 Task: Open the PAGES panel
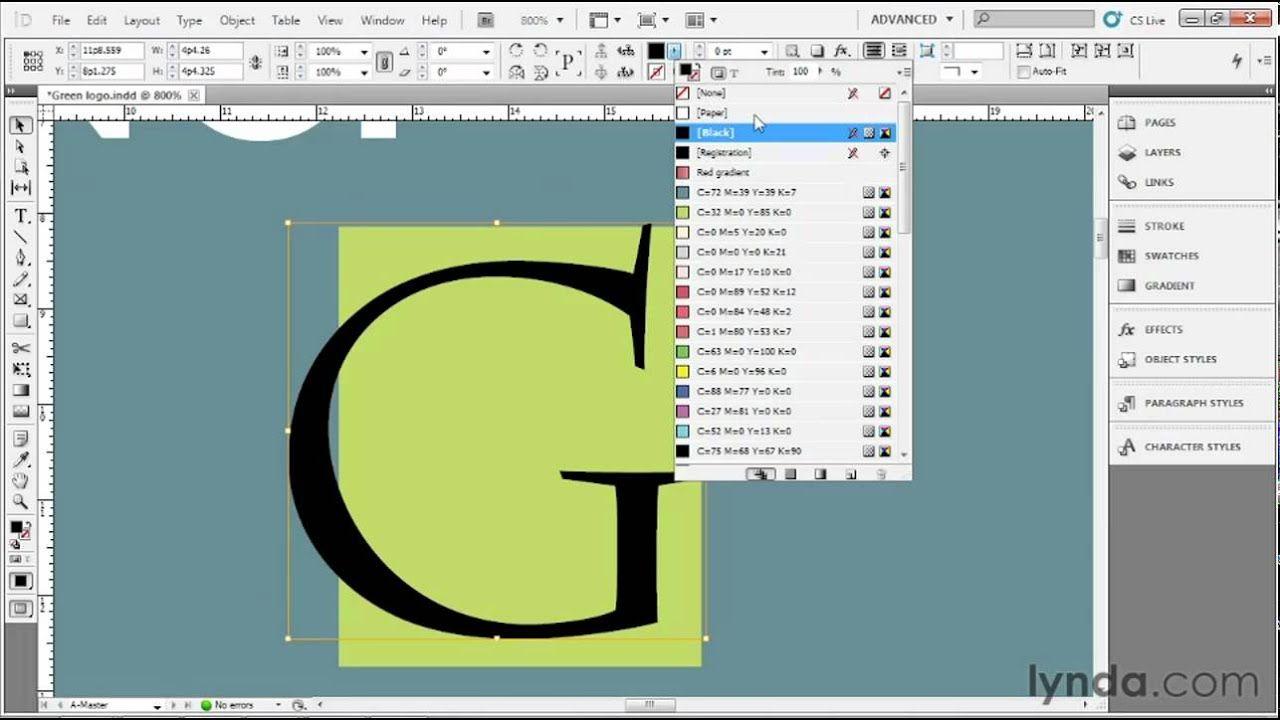click(1160, 122)
